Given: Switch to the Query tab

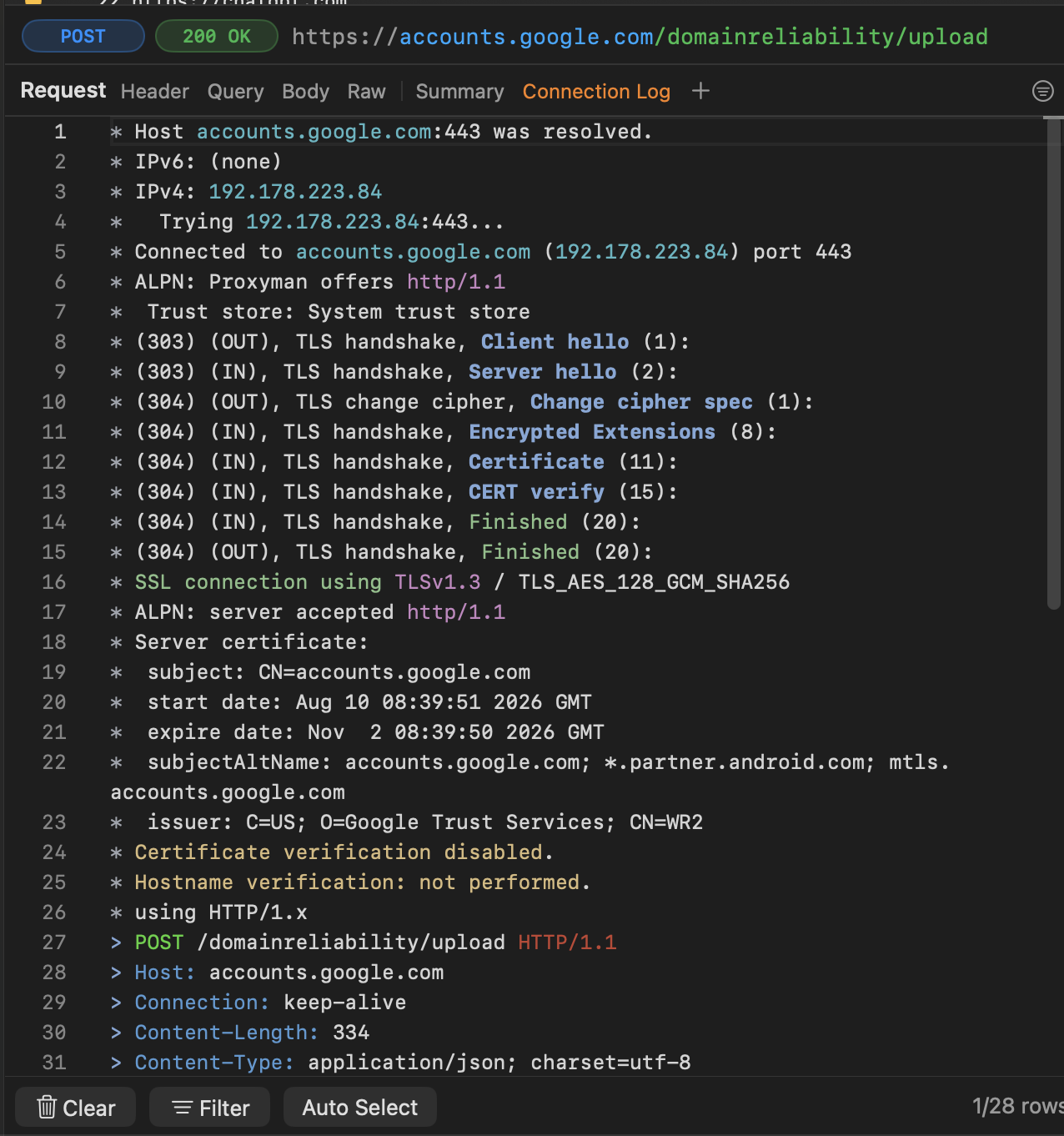Looking at the screenshot, I should point(235,92).
